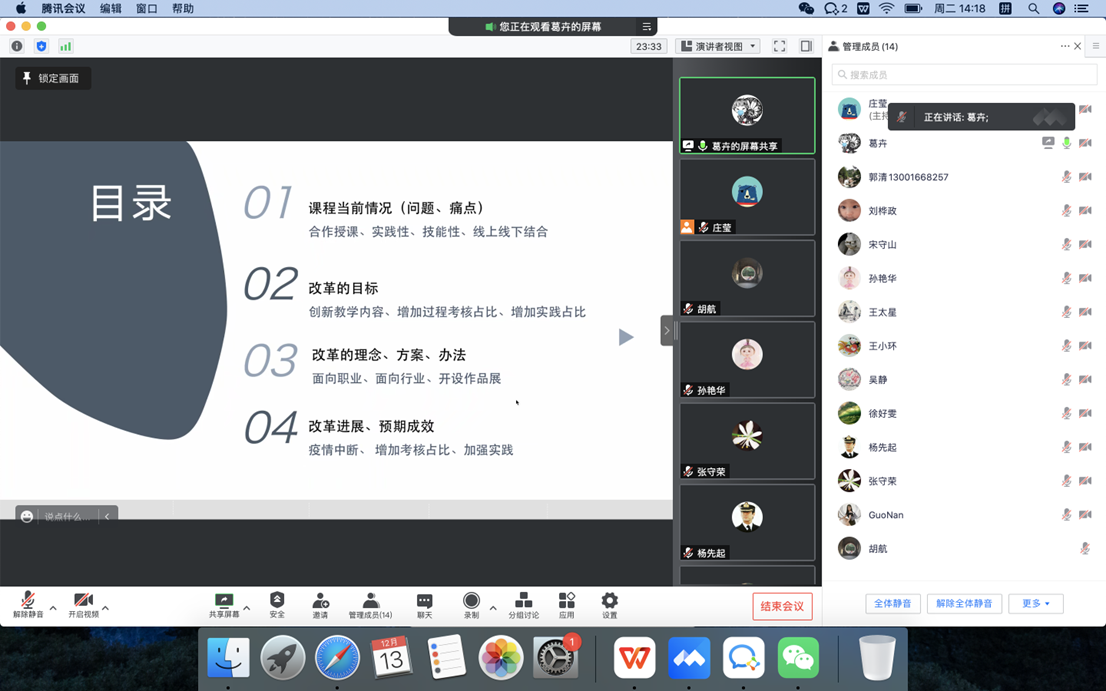Screen dimensions: 1106x691
Task: Toggle 锁定画面 pin on shared screen
Action: [x=53, y=78]
